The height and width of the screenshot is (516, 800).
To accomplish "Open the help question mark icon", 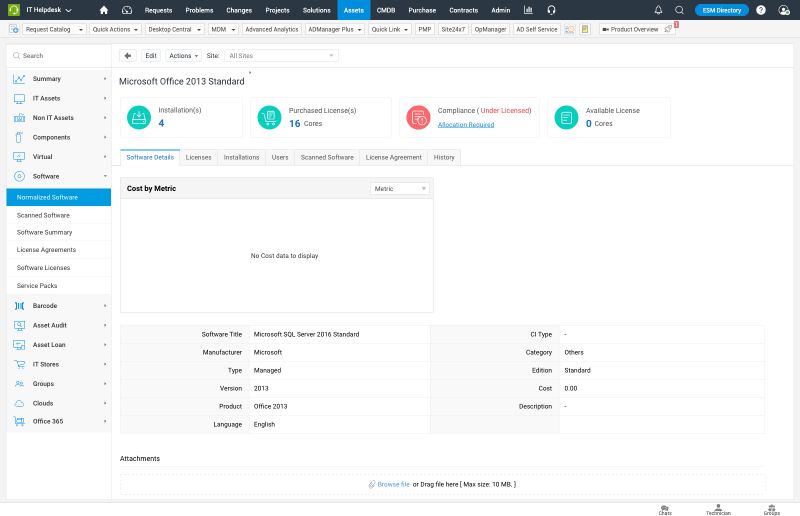I will [x=761, y=10].
